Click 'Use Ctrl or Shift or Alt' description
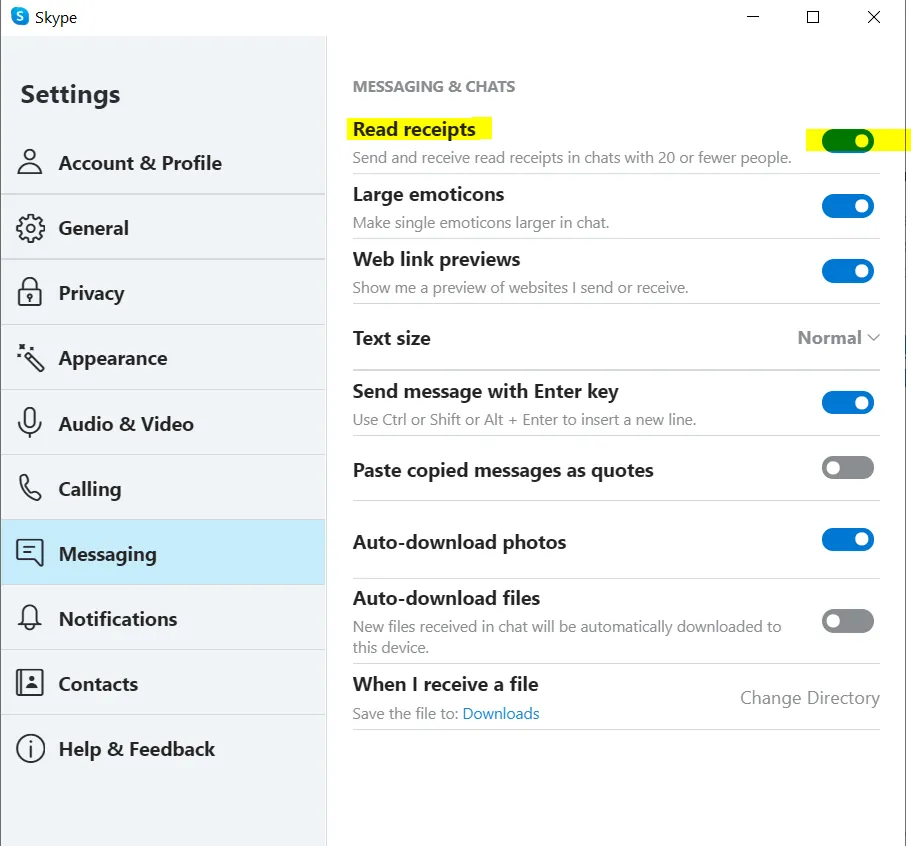 (525, 420)
